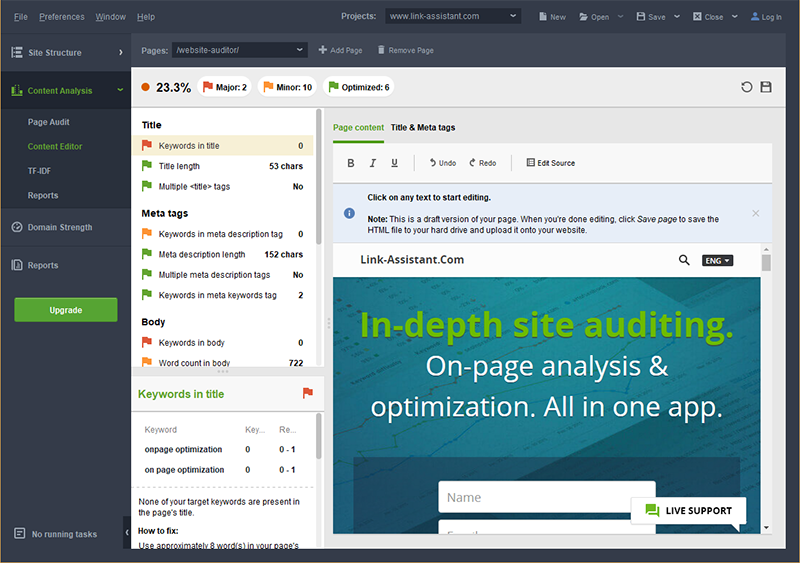
Task: Open the Projects dropdown list
Action: [x=453, y=16]
